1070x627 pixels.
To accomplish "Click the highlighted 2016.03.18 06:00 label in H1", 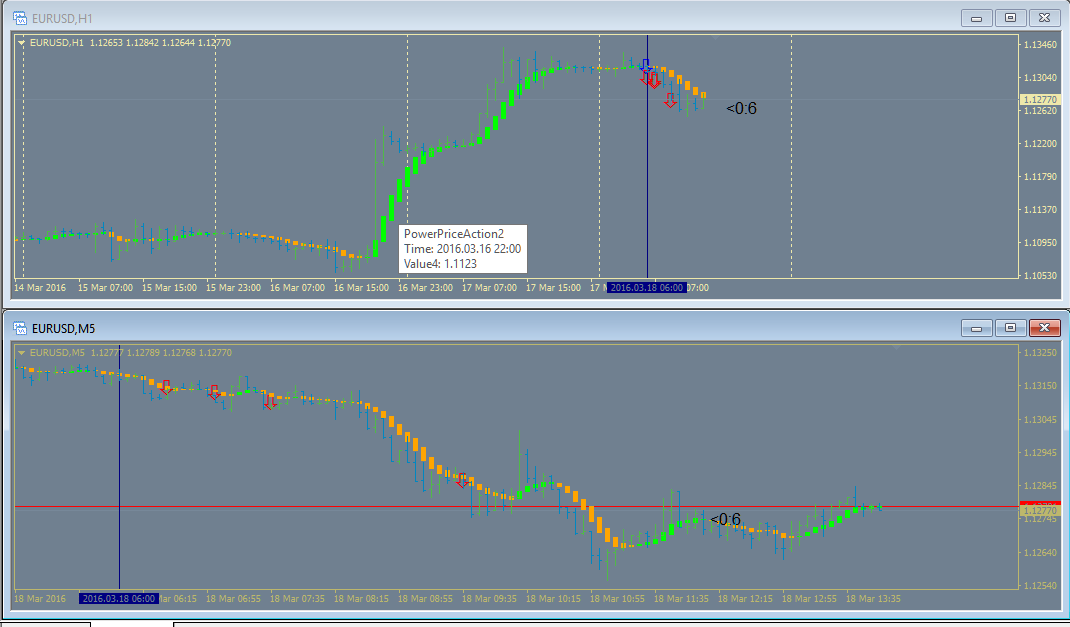I will [647, 288].
